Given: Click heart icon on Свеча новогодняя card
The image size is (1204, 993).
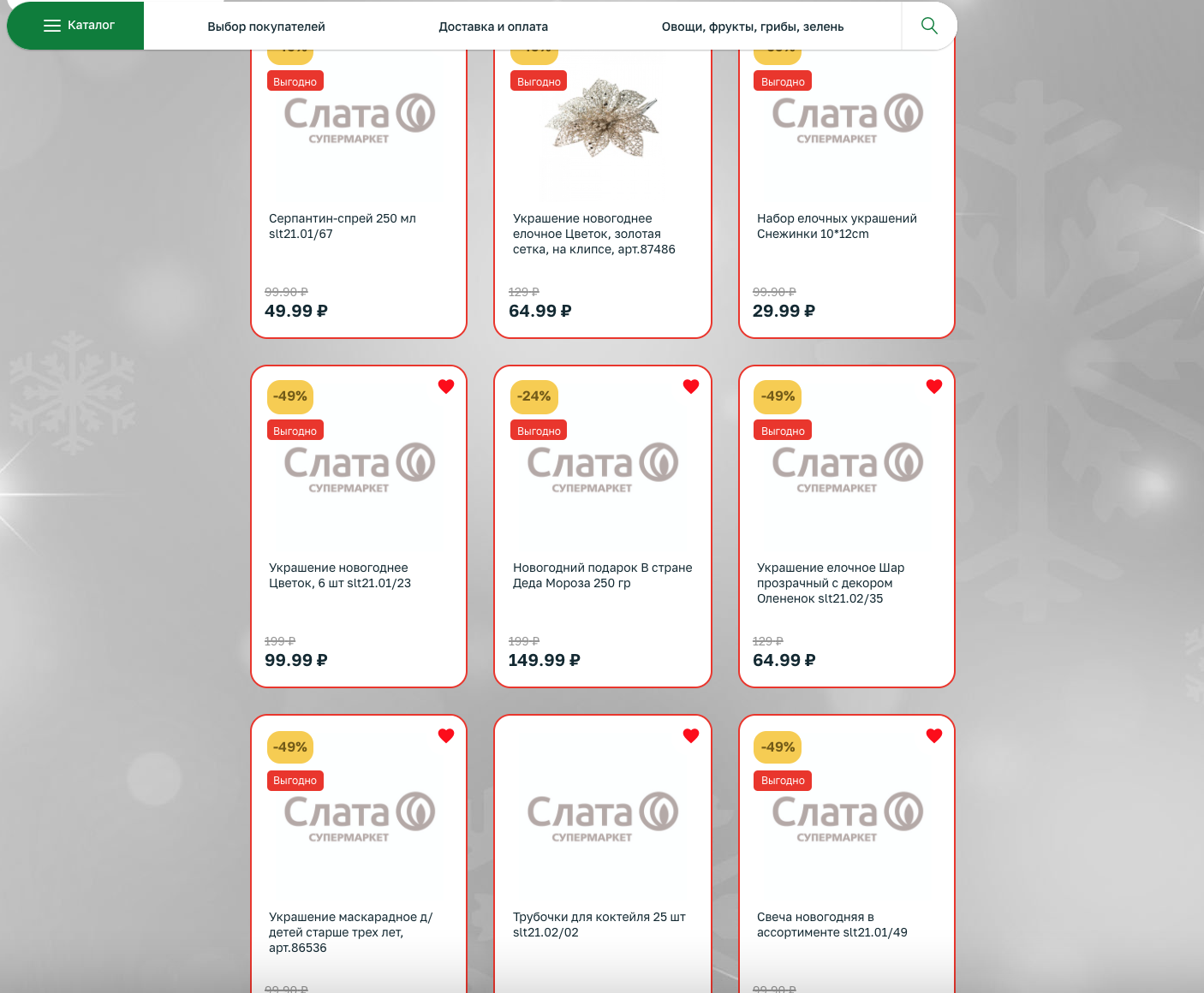Looking at the screenshot, I should pyautogui.click(x=934, y=735).
